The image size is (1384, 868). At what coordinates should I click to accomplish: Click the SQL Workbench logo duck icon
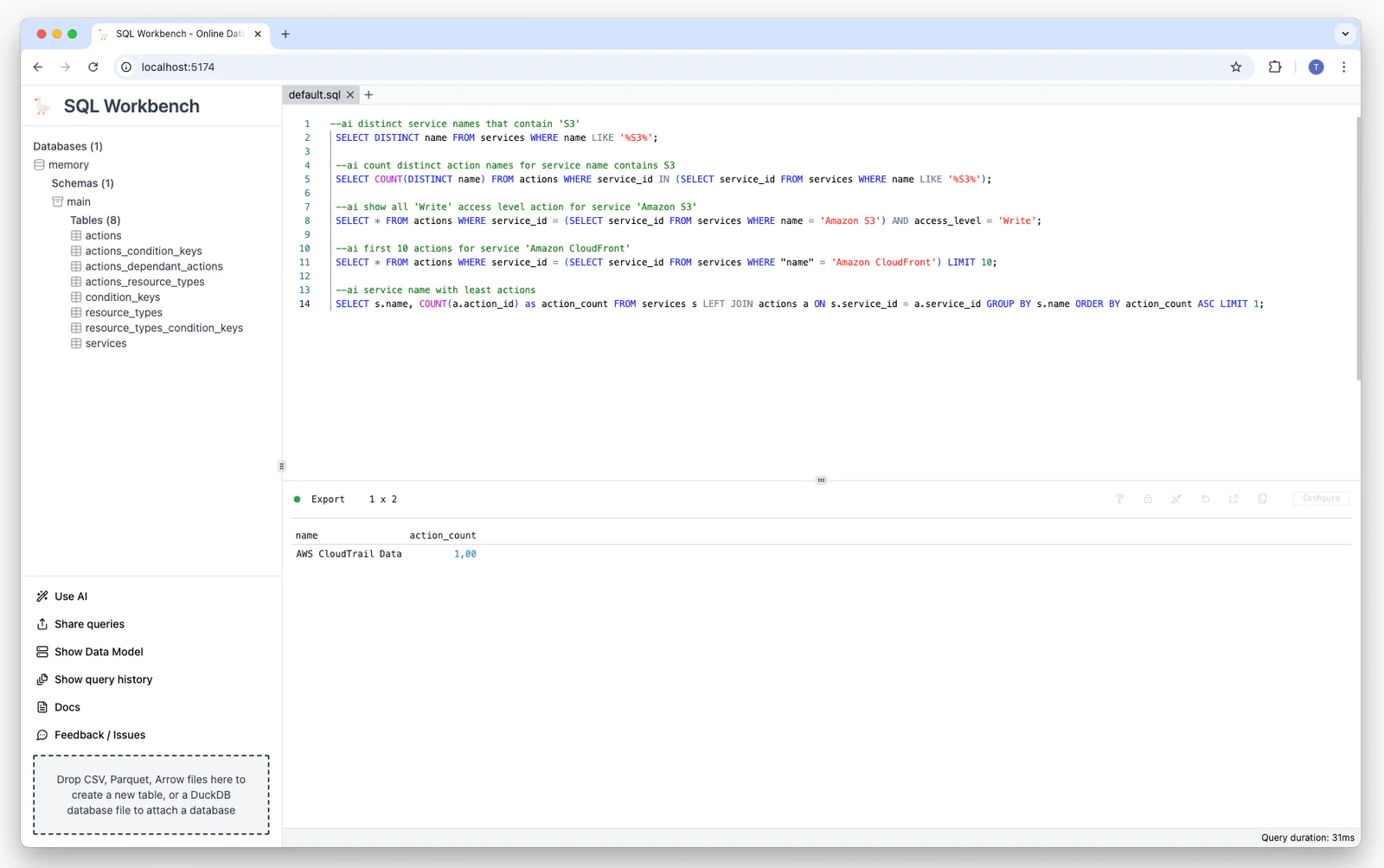[x=42, y=106]
